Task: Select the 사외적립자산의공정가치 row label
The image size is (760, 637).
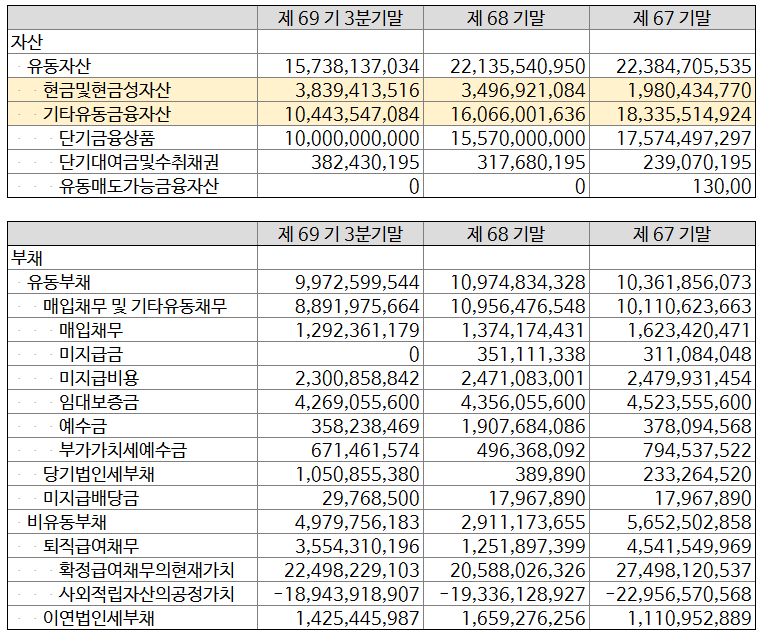Action: [147, 594]
